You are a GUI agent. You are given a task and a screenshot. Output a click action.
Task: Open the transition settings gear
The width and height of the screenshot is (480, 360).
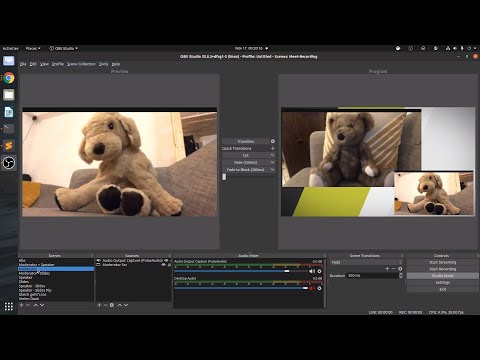(x=273, y=141)
